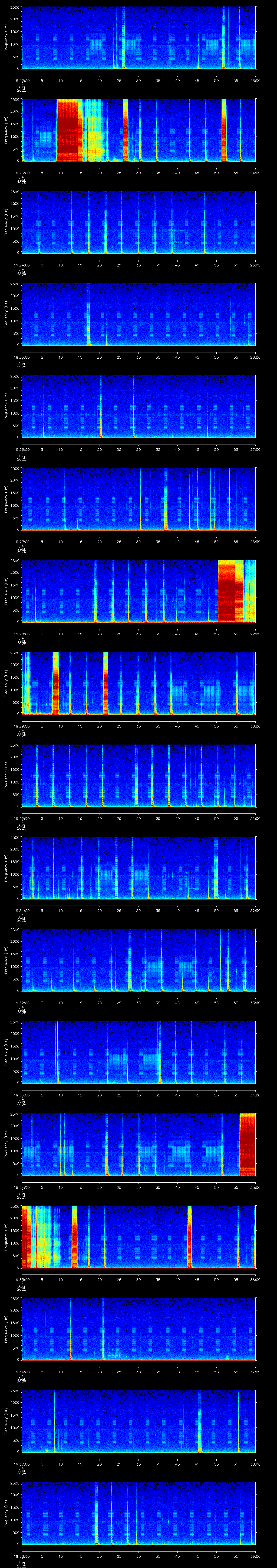Click the 29:00 end time label
This screenshot has height=1568, width=277.
(255, 634)
